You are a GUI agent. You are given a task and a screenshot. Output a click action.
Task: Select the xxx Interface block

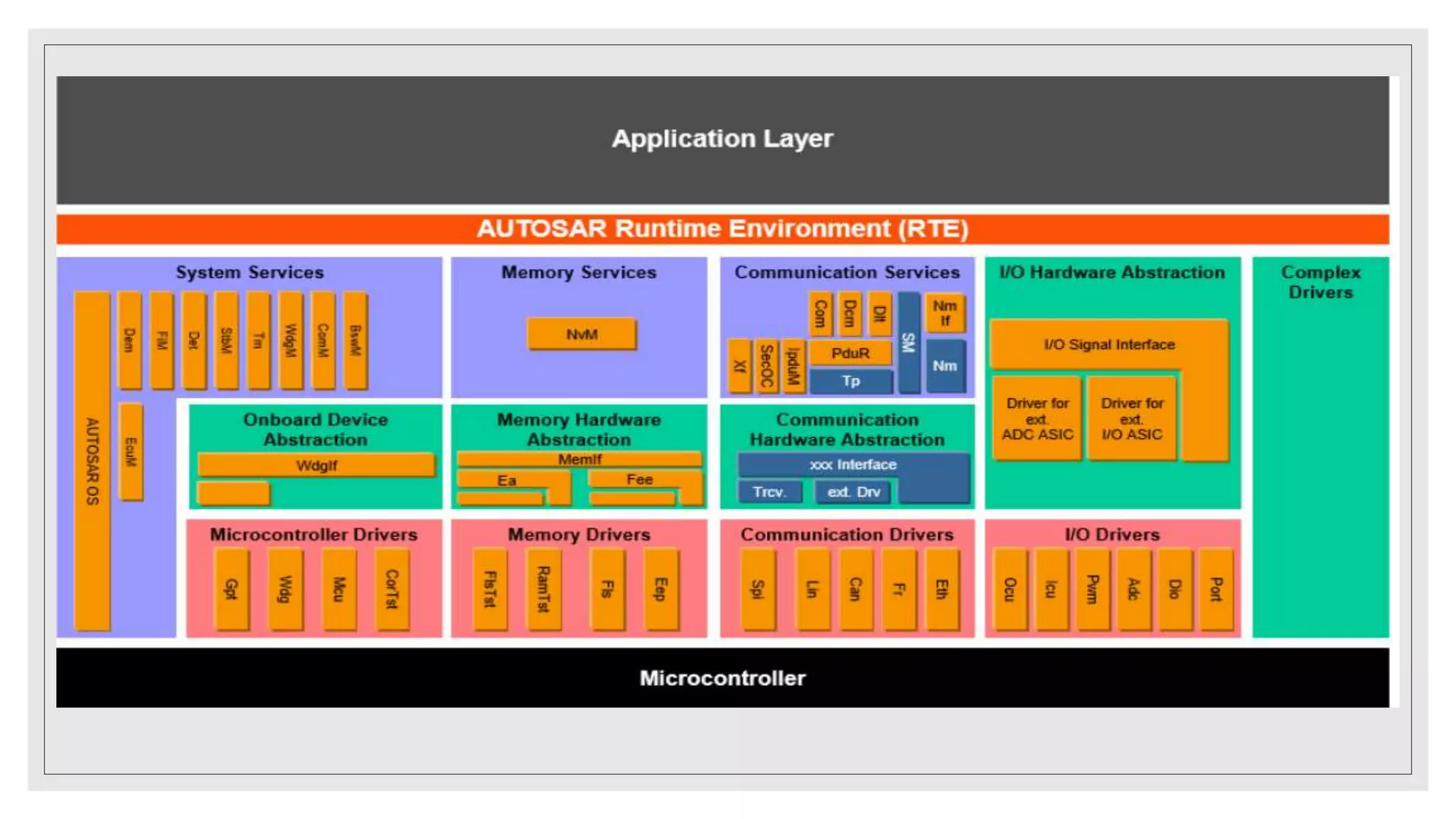pos(853,465)
